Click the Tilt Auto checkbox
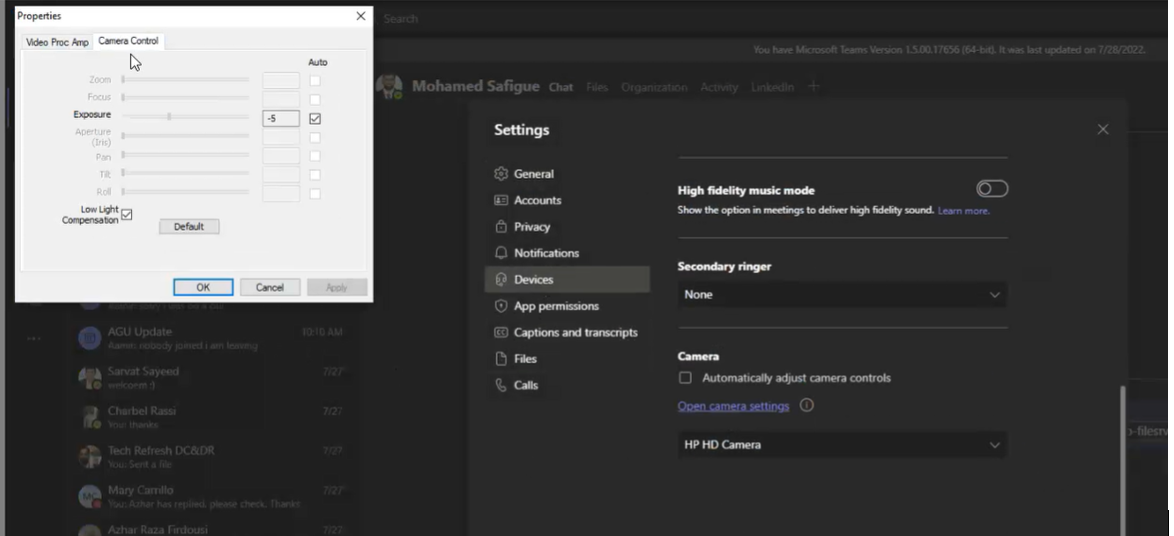Viewport: 1174px width, 536px height. click(x=315, y=175)
